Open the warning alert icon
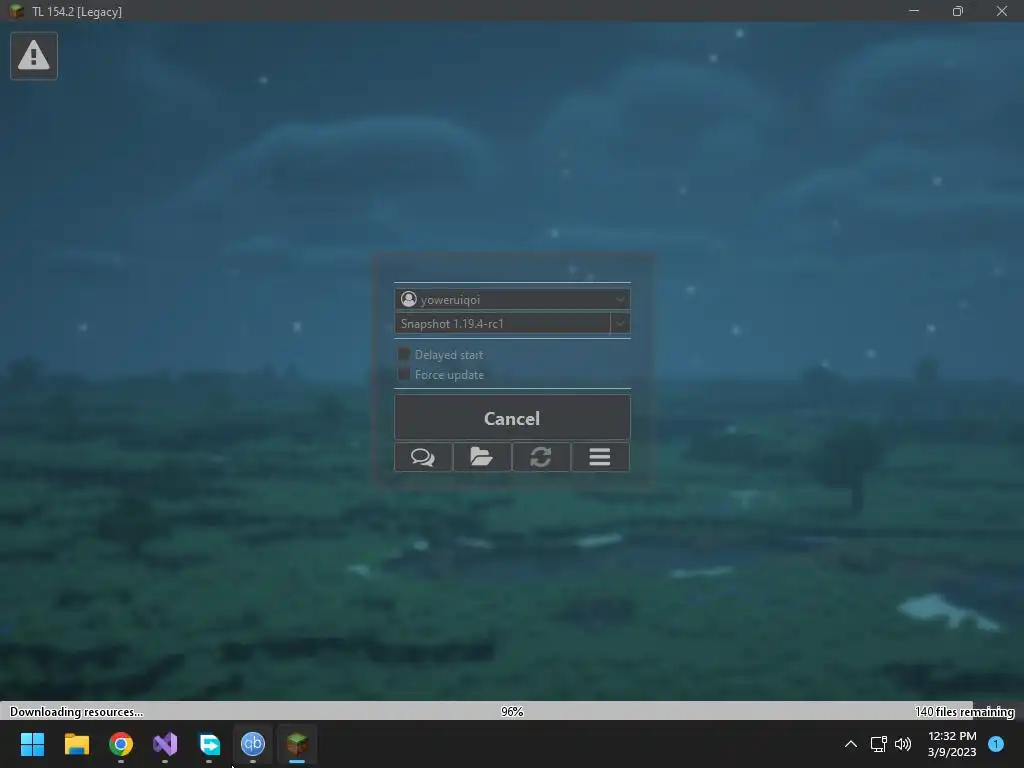1024x768 pixels. click(34, 56)
